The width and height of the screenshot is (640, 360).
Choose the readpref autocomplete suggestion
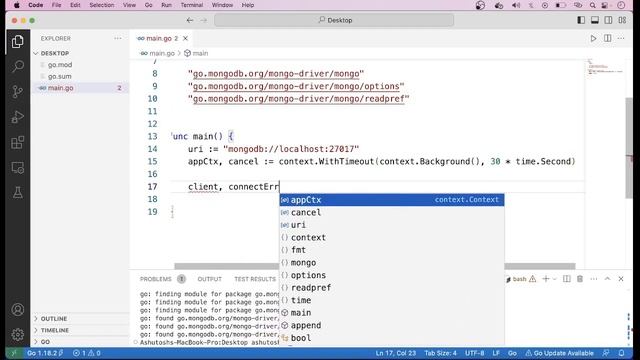(x=392, y=288)
